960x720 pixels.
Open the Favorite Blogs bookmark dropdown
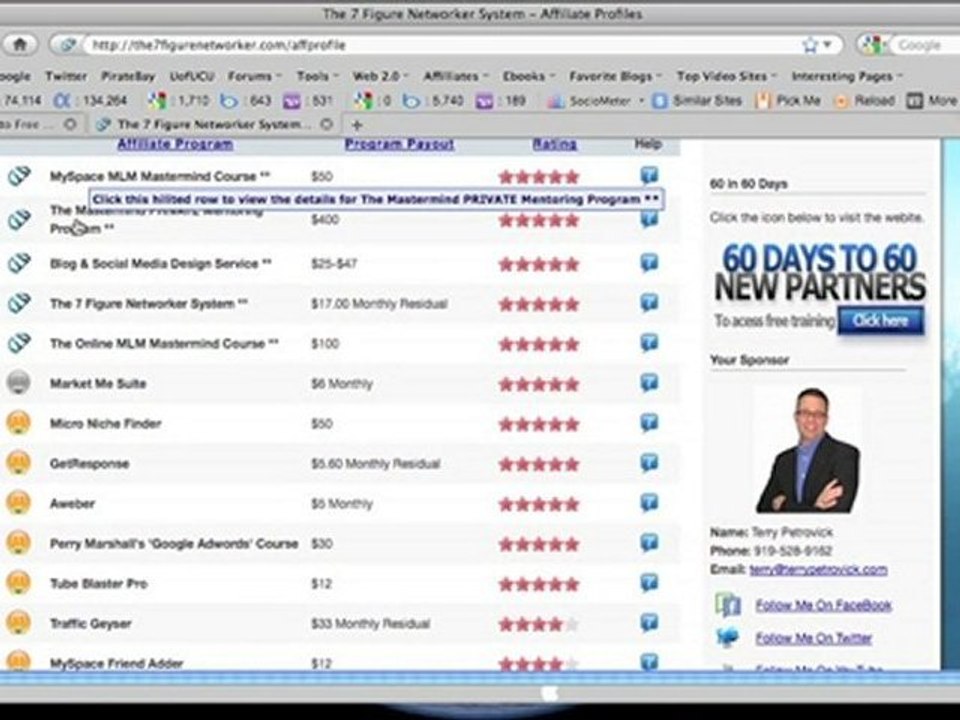[x=615, y=77]
